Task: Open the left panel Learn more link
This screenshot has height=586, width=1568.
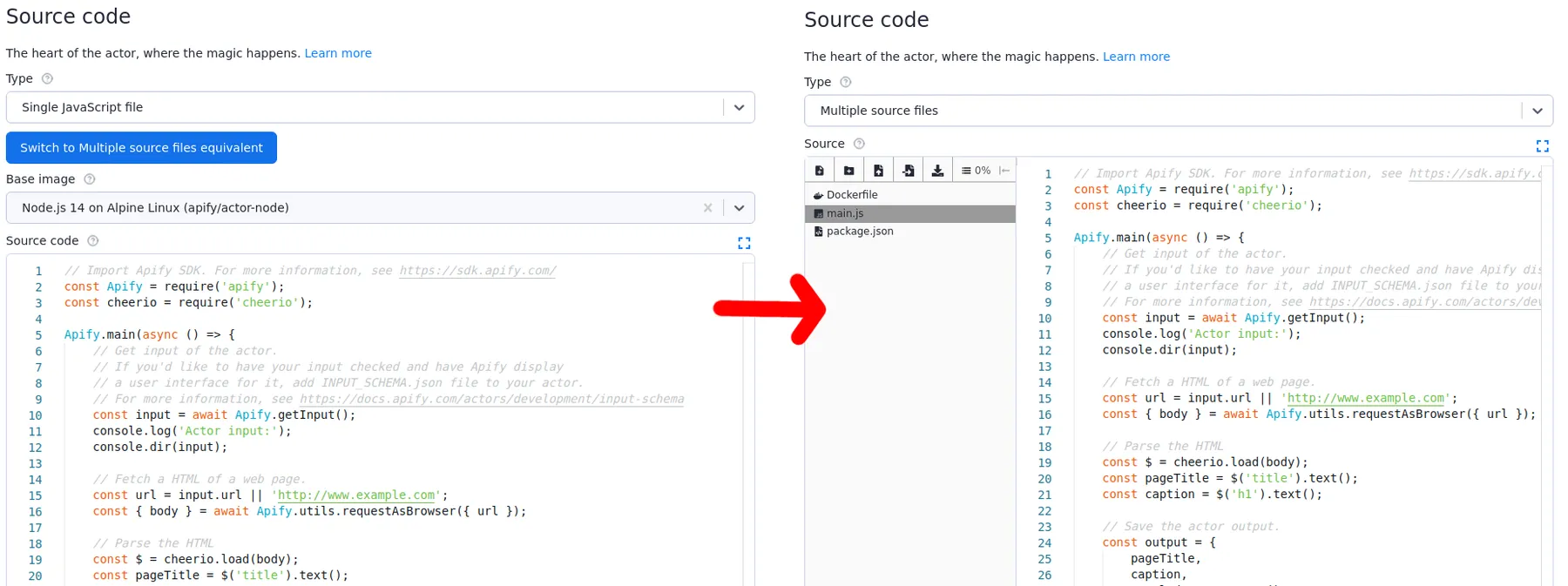Action: click(x=338, y=53)
